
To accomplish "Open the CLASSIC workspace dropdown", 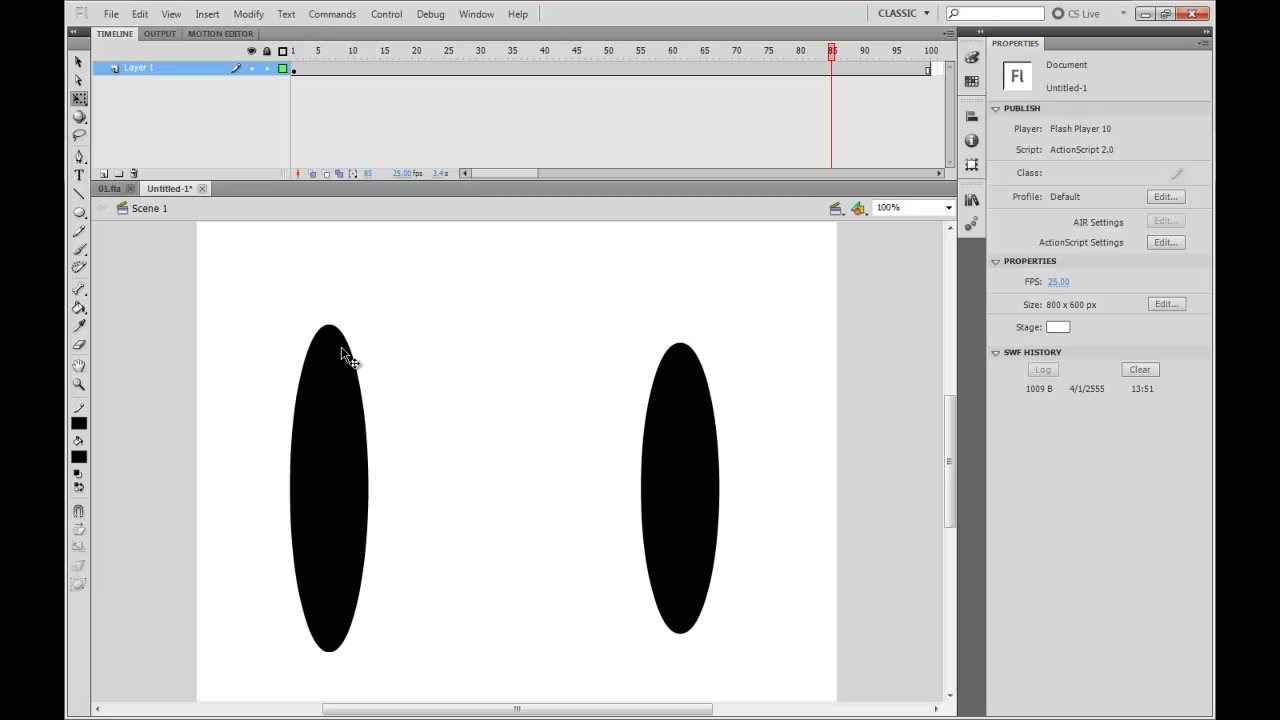I will click(x=904, y=13).
